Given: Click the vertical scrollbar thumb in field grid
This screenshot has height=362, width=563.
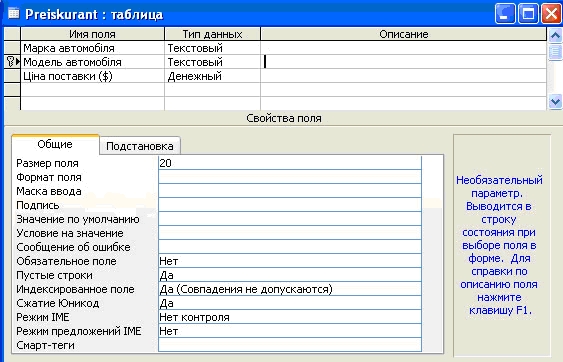Looking at the screenshot, I should point(555,52).
